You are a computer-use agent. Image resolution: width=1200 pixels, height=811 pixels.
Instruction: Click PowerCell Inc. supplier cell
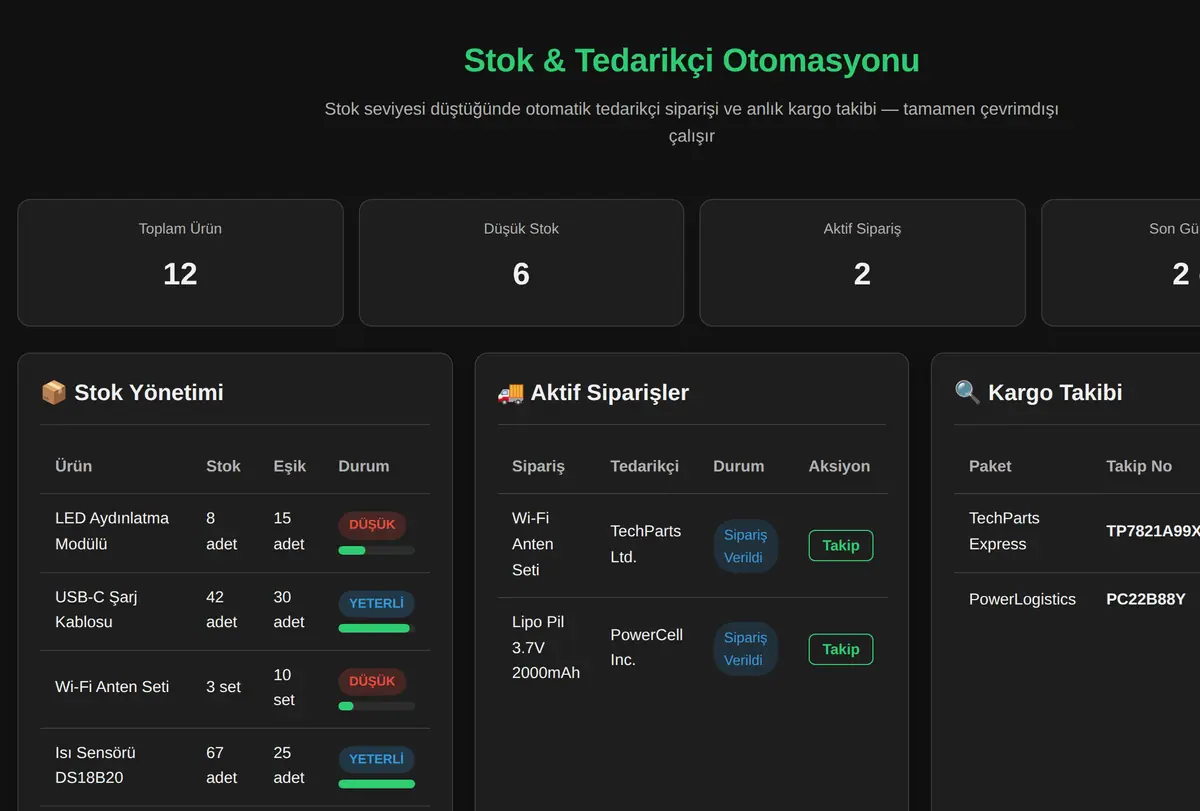647,647
